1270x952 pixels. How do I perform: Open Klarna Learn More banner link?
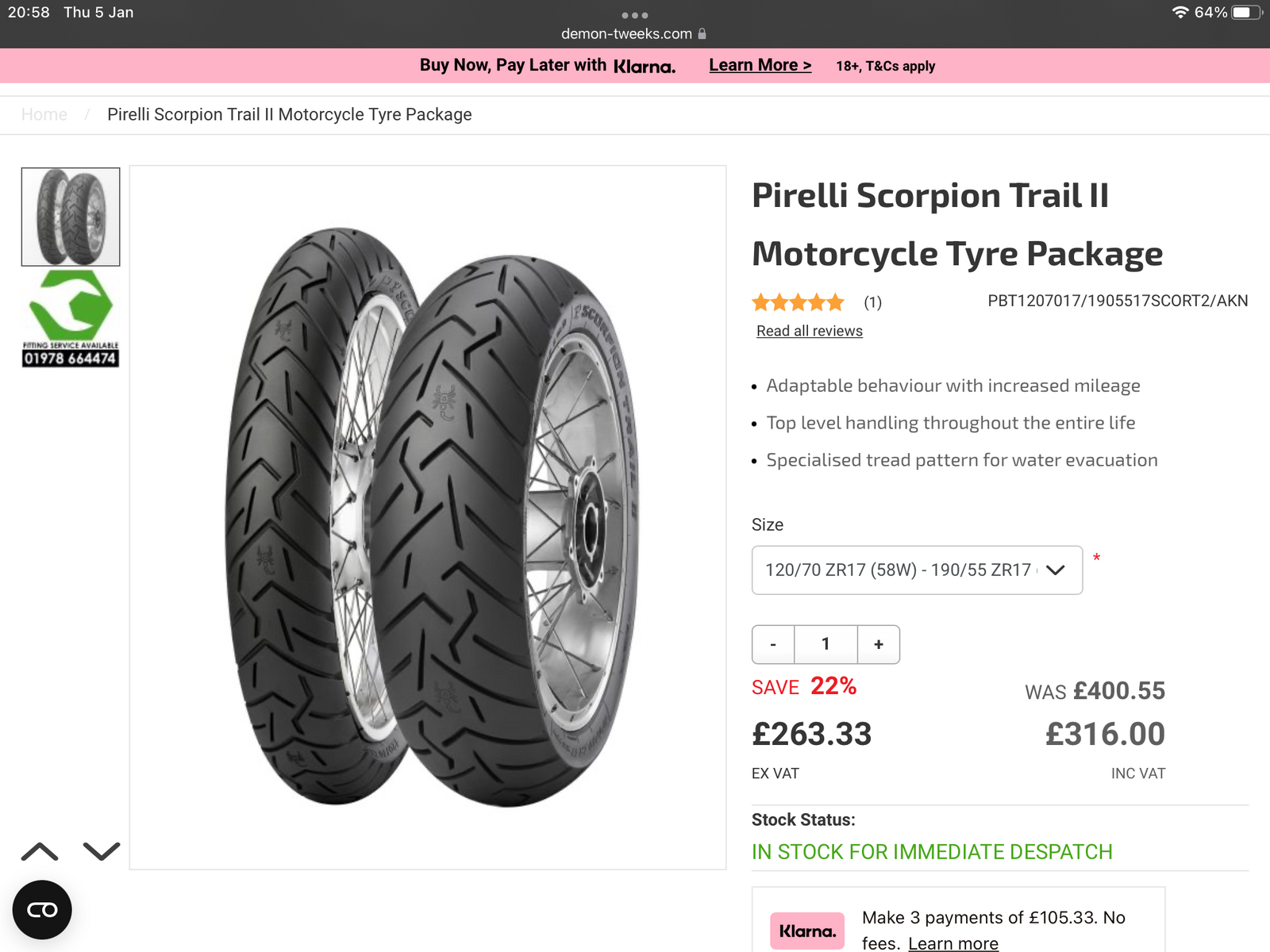[760, 66]
